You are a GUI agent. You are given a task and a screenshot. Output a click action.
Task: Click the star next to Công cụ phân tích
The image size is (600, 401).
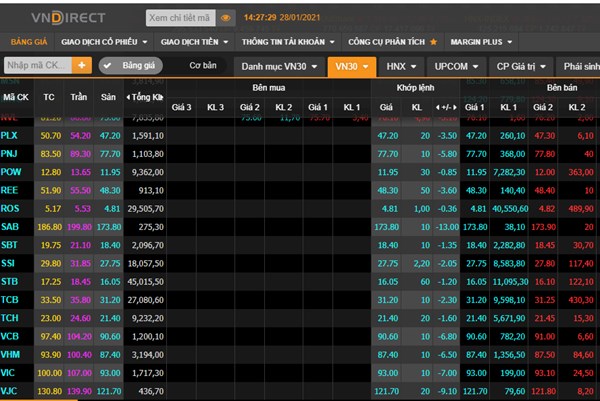(434, 42)
